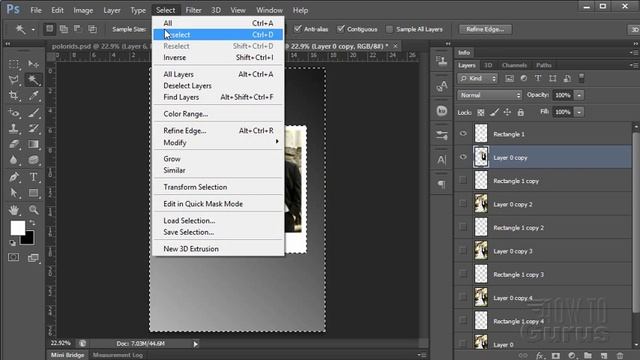Select the Eyedropper tool

(33, 96)
